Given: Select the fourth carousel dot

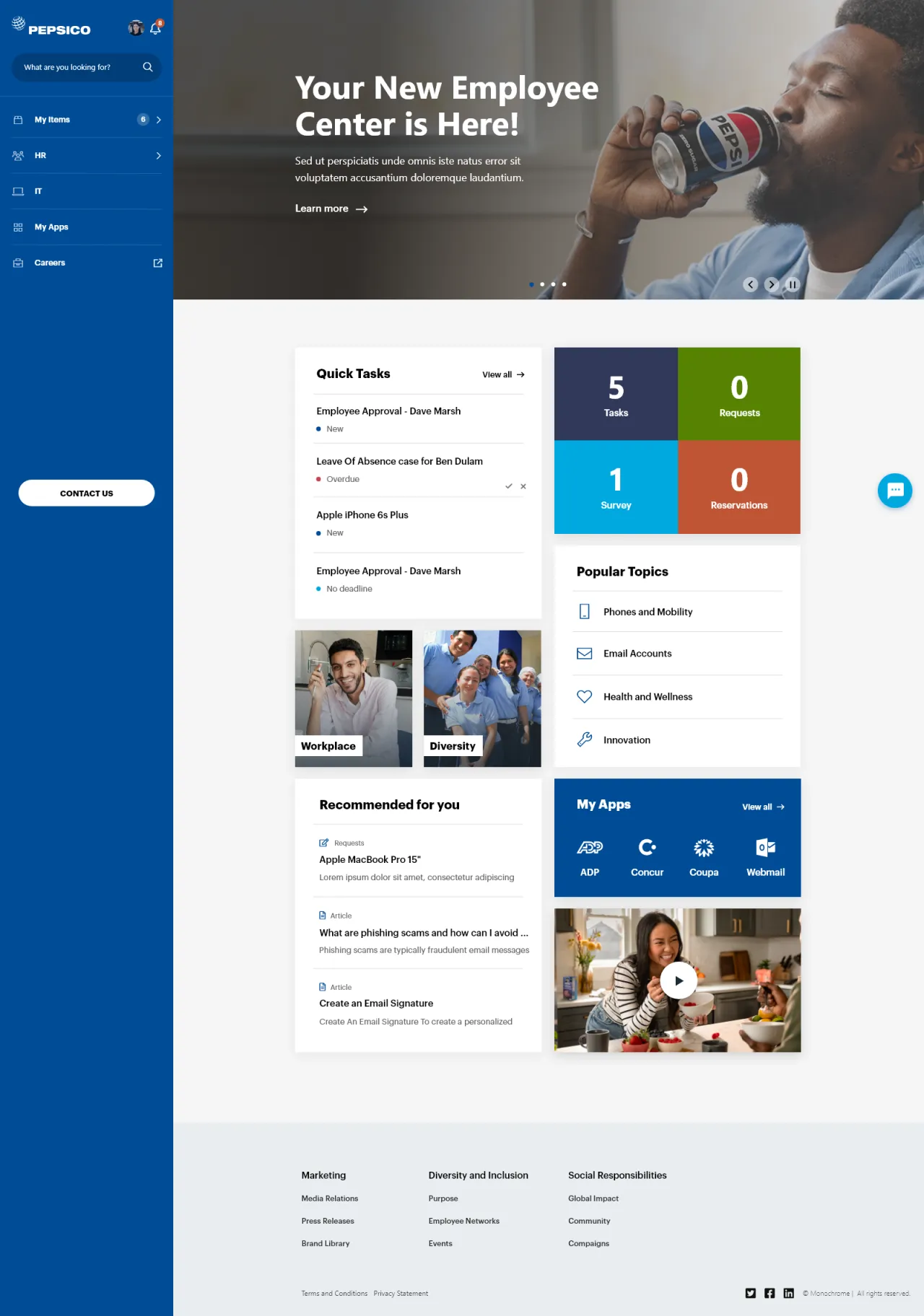Looking at the screenshot, I should (x=565, y=284).
